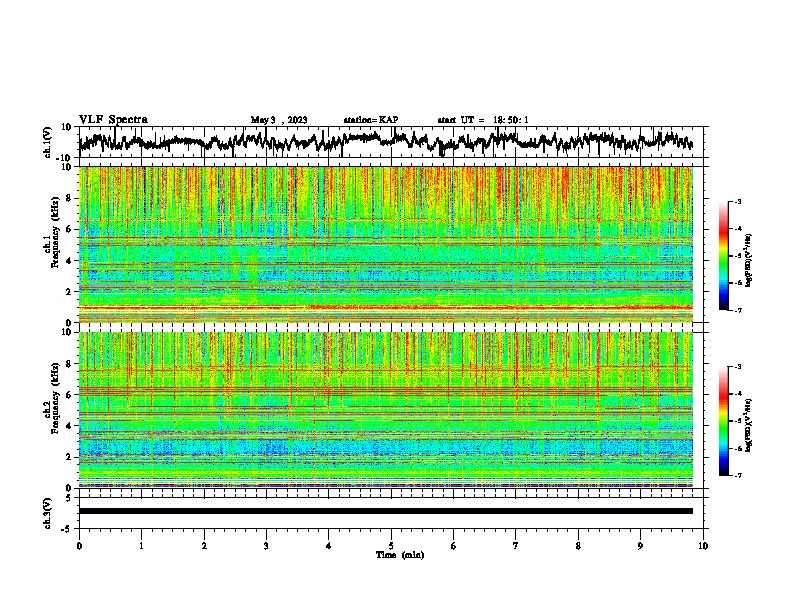Click the "8" kHz tick on ch.1 axis
The width and height of the screenshot is (792, 612).
click(x=69, y=198)
